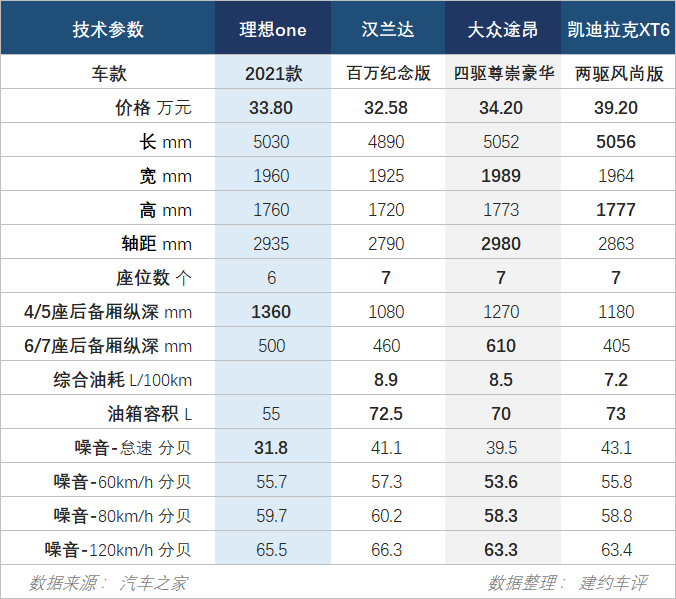The width and height of the screenshot is (676, 599).
Task: Select length value 5052
Action: tap(501, 141)
